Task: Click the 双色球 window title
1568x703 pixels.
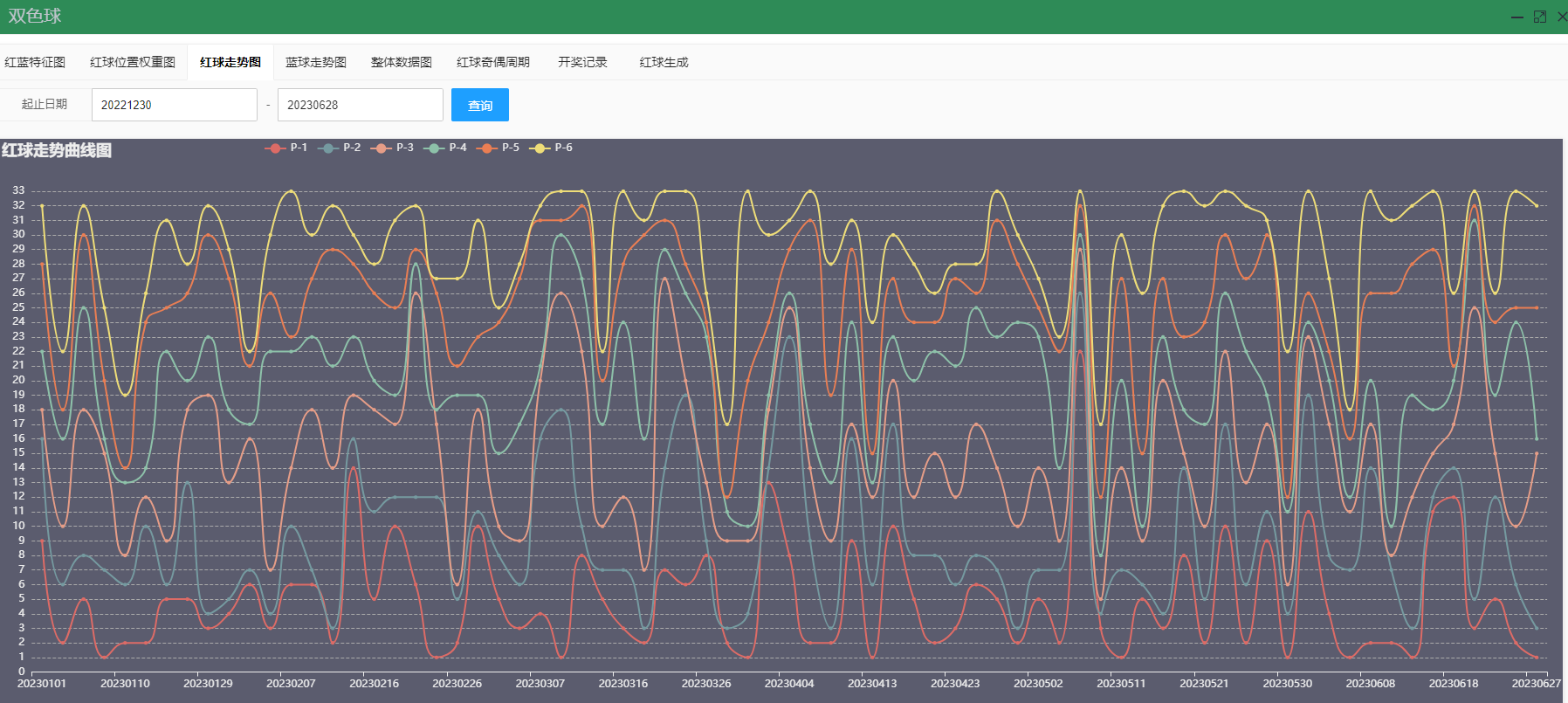Action: (35, 16)
